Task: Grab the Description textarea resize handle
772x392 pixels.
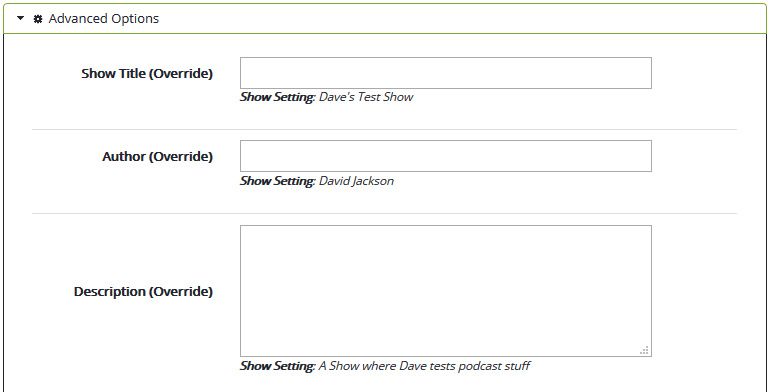Action: (x=644, y=350)
